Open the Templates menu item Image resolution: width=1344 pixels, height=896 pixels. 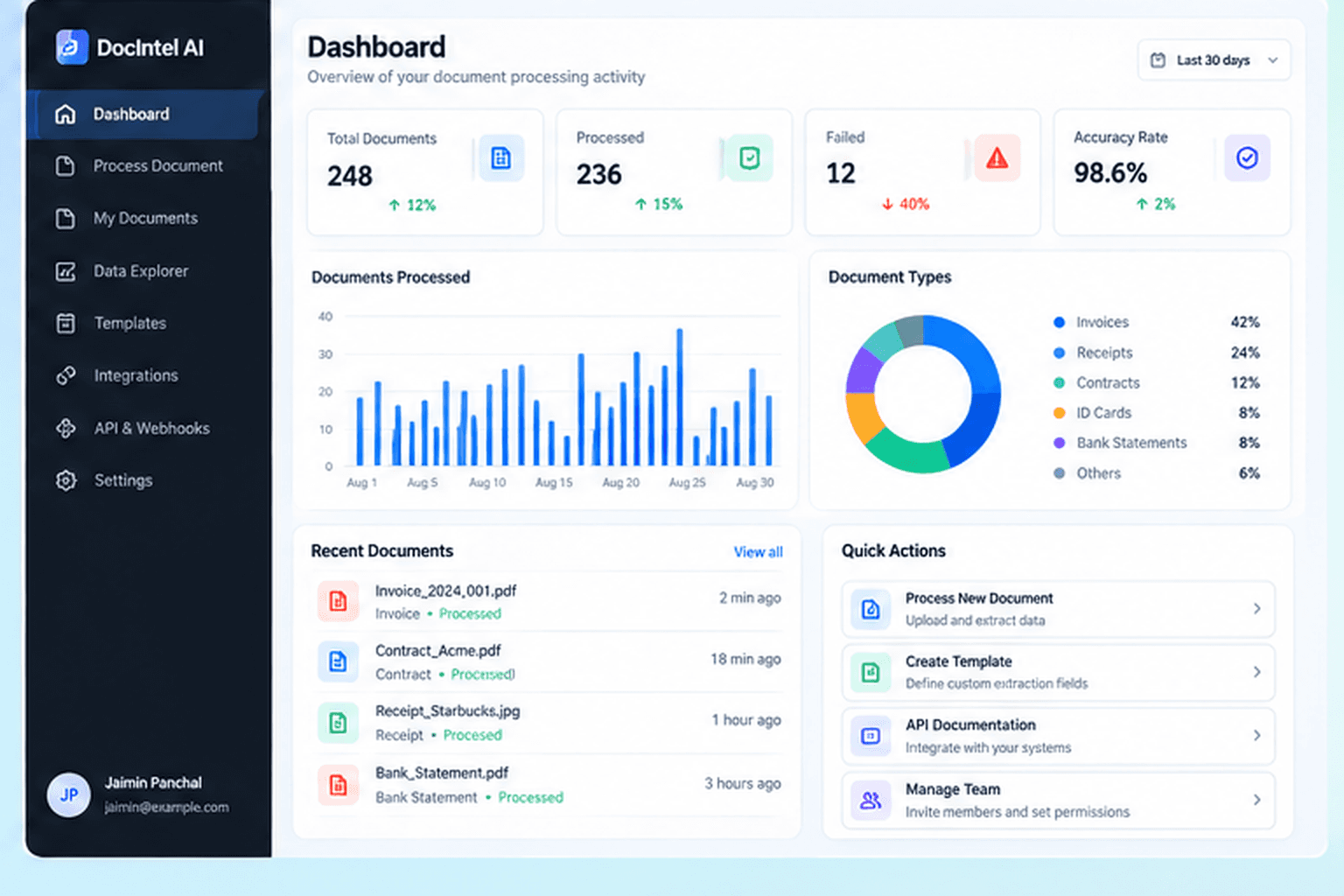click(x=146, y=324)
